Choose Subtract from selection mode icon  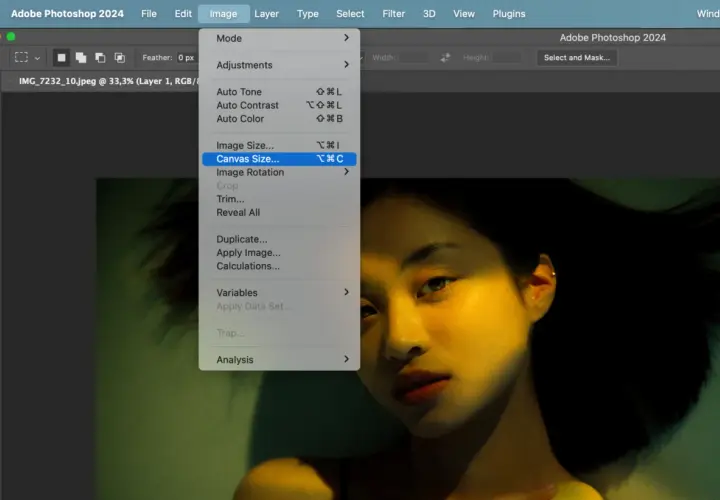100,57
